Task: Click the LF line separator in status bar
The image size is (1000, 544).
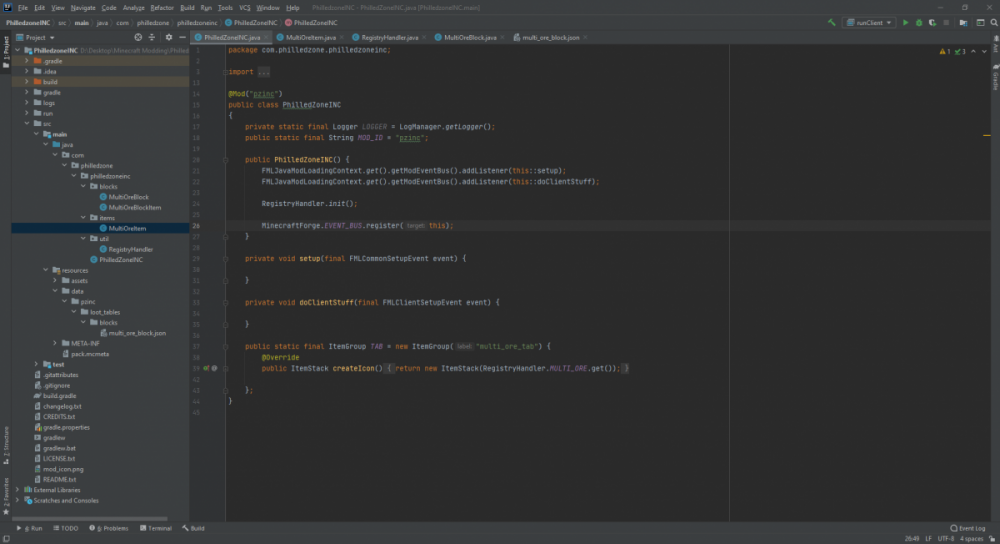Action: click(929, 539)
